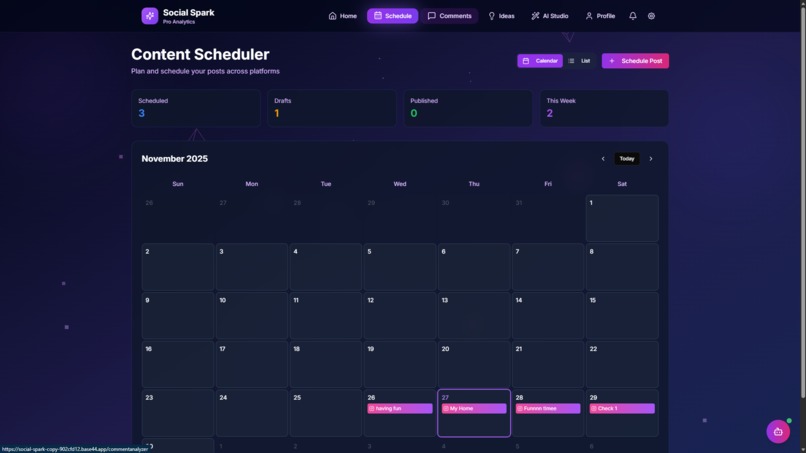Go to the Home page
The height and width of the screenshot is (453, 806).
coord(342,16)
